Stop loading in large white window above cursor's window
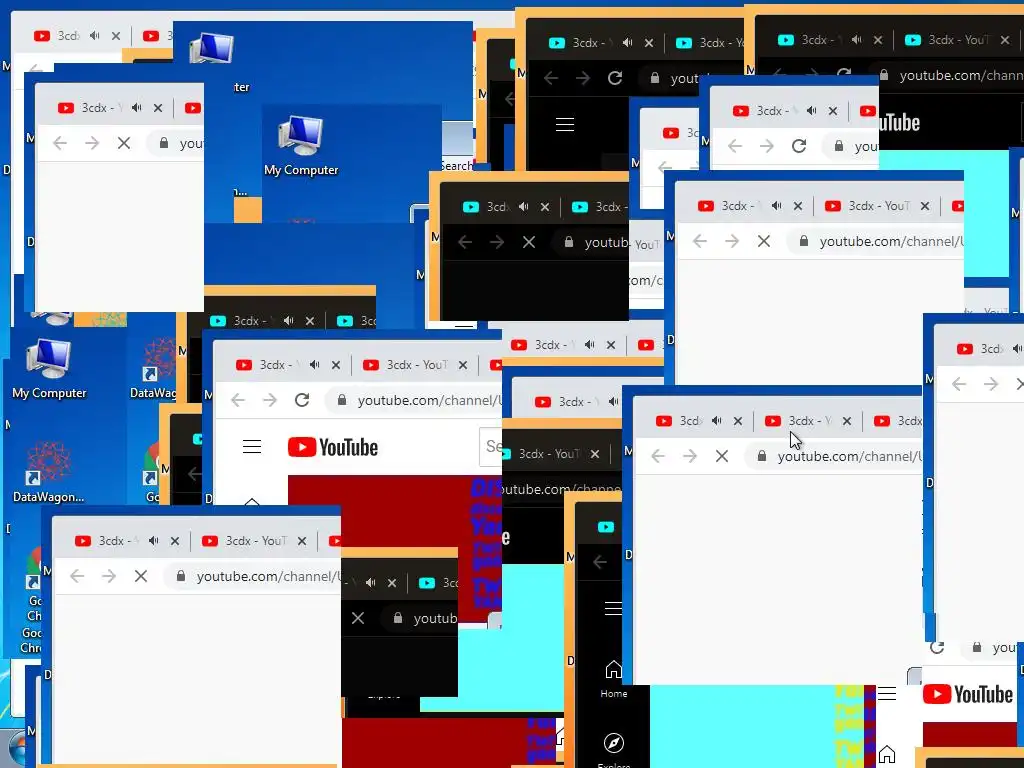 click(763, 241)
